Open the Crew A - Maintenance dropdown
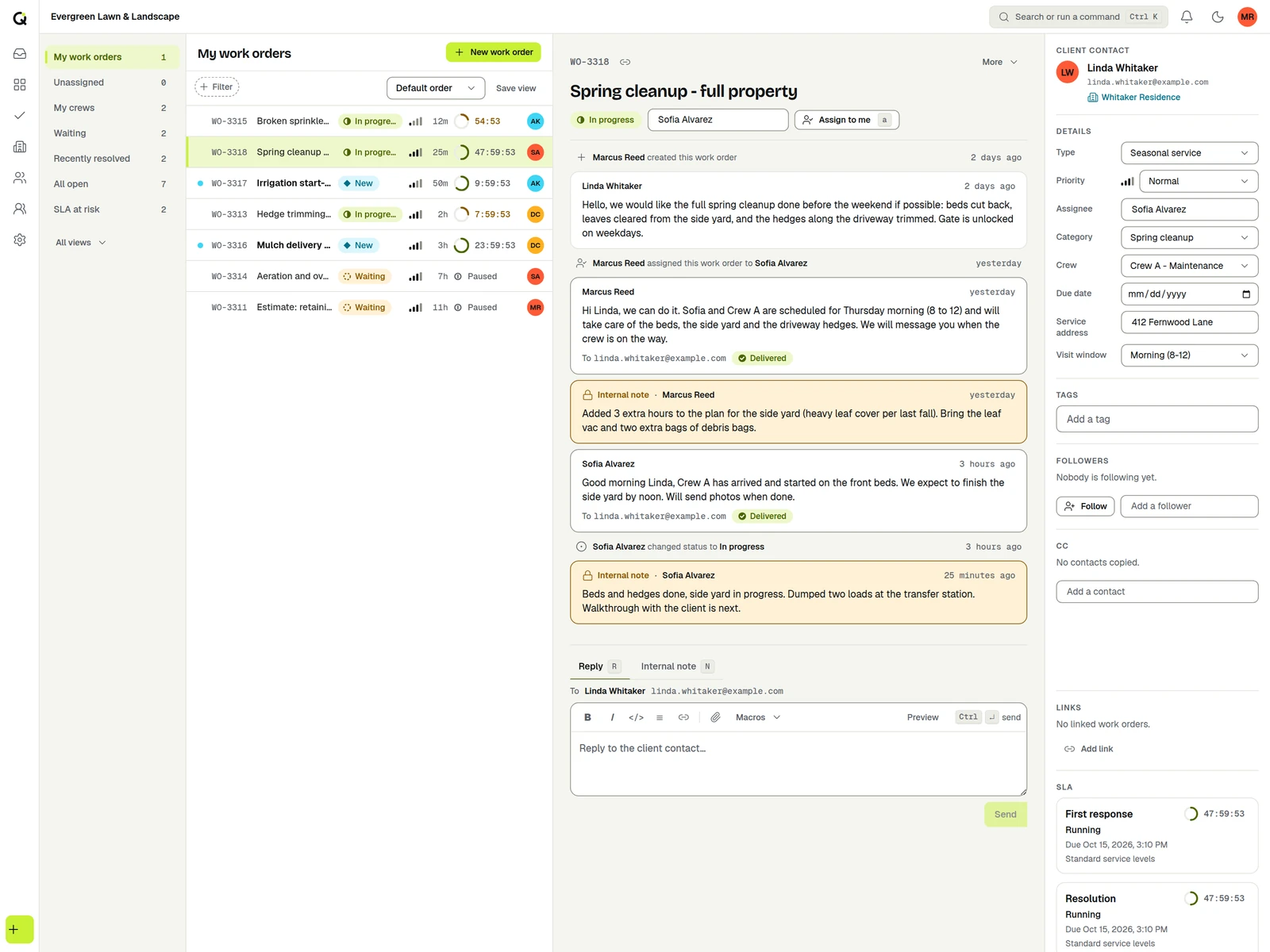 click(x=1189, y=266)
